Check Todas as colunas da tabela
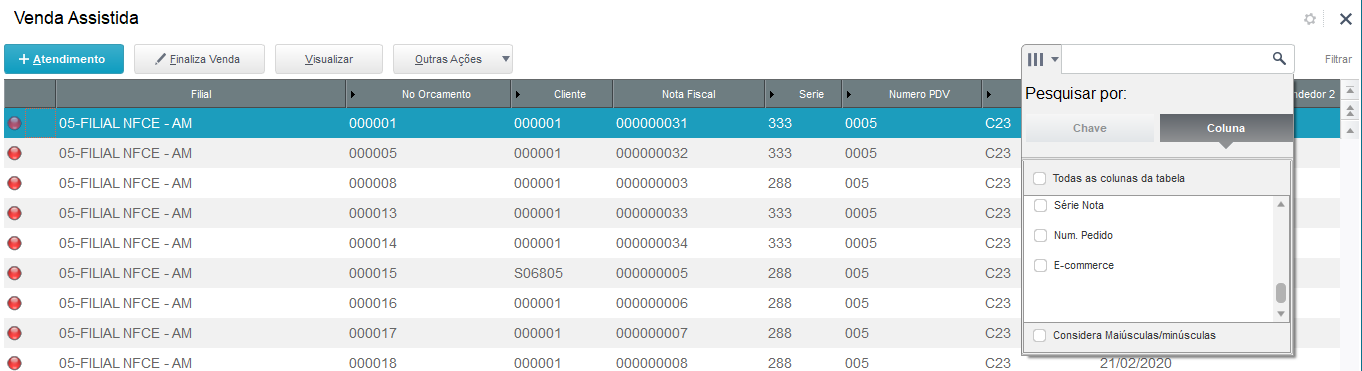 click(1040, 178)
